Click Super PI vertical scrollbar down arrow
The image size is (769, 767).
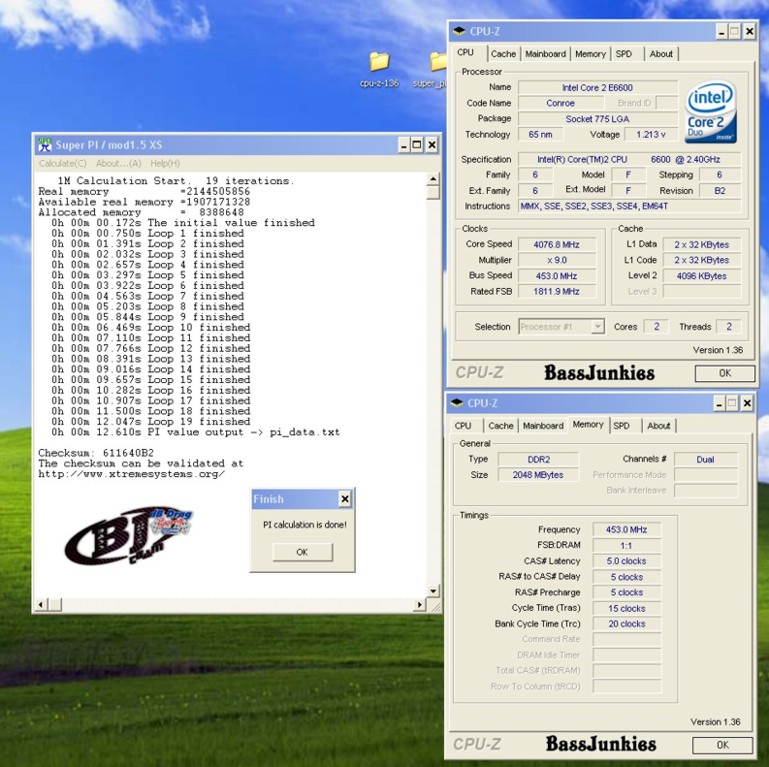[433, 591]
